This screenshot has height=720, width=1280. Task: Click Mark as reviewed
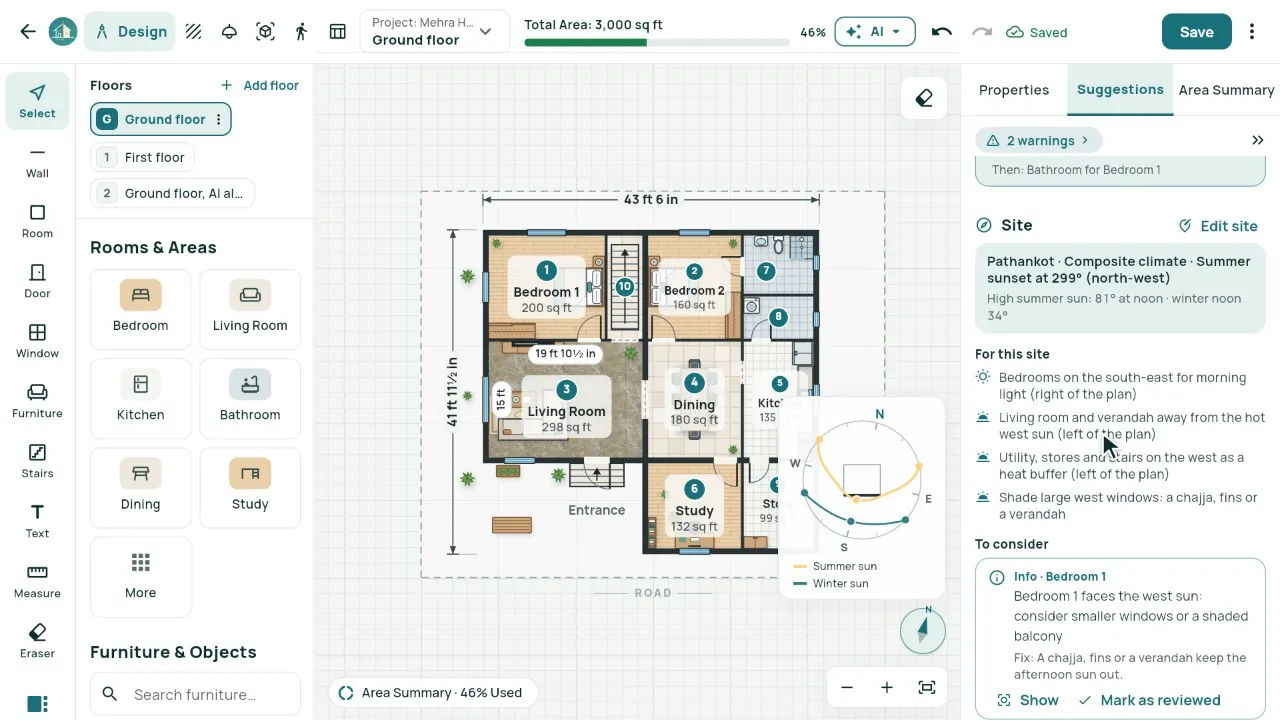(x=1149, y=700)
